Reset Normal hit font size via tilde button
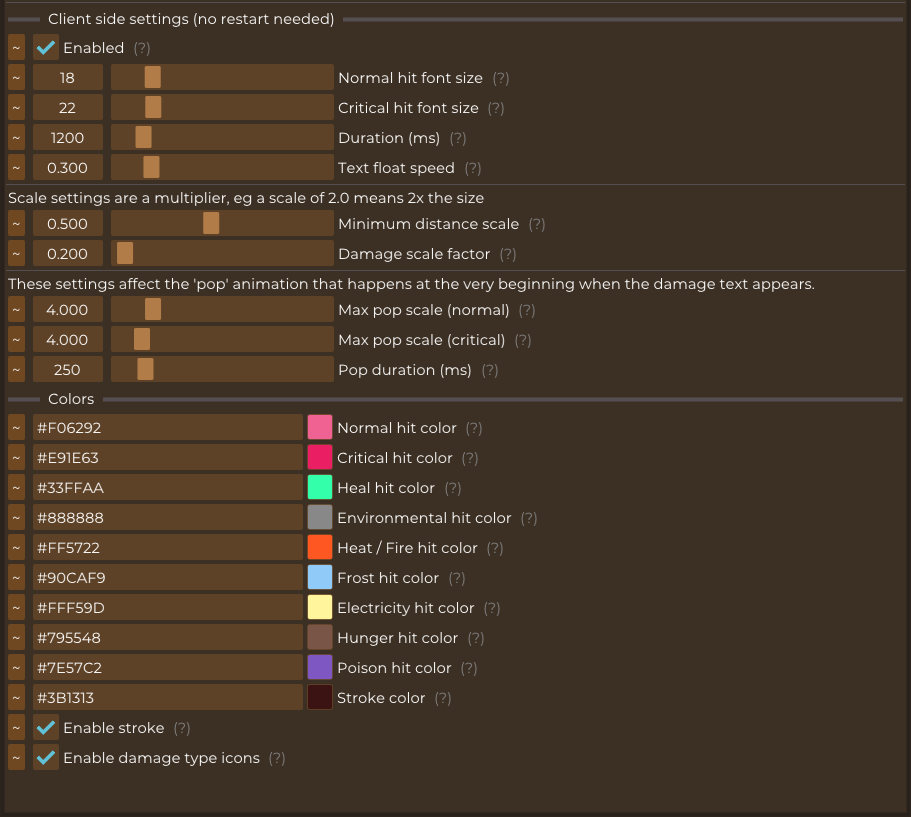The width and height of the screenshot is (911, 817). [x=16, y=78]
